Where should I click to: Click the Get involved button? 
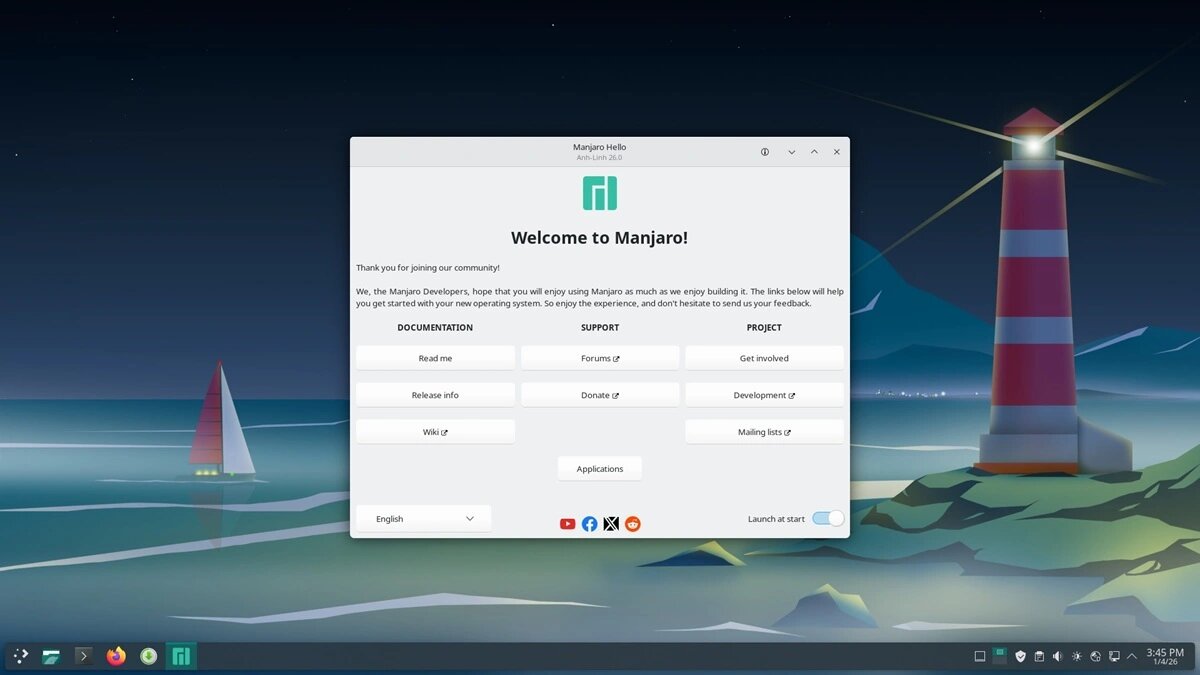pyautogui.click(x=764, y=358)
